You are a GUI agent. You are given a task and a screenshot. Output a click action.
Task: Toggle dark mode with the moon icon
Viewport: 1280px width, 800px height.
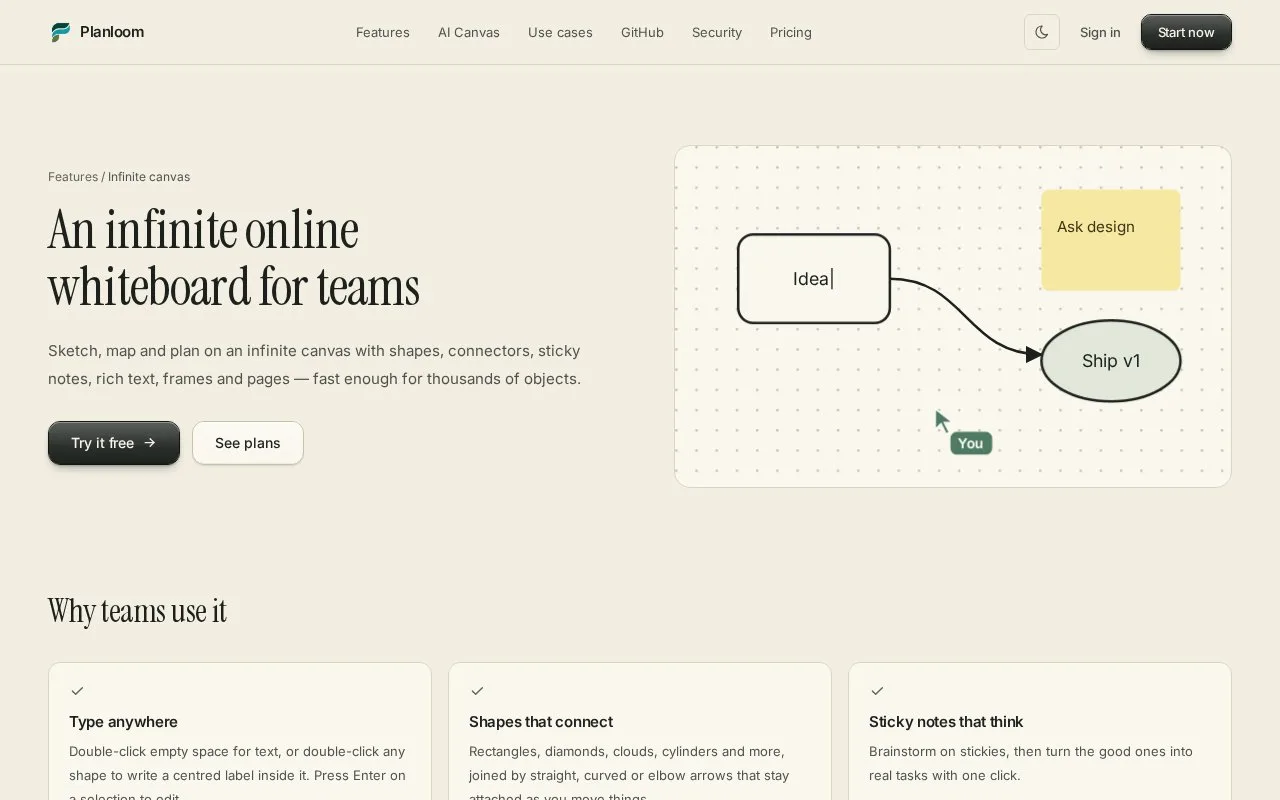[1041, 32]
